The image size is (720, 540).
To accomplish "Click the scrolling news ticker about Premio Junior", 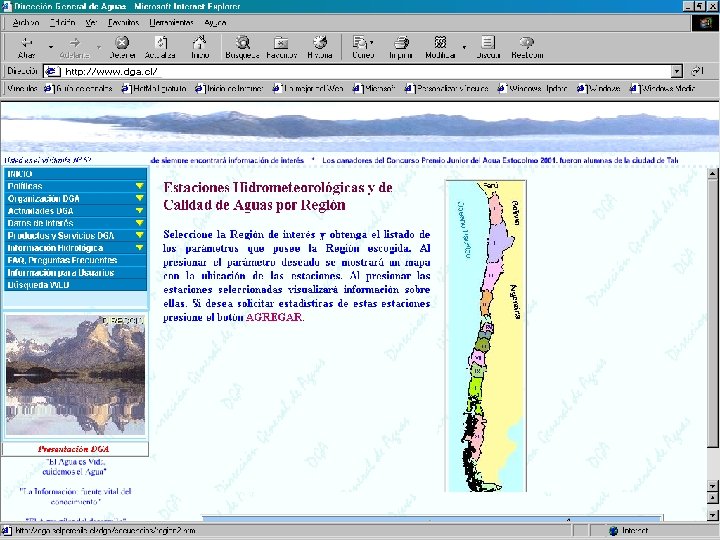I will pyautogui.click(x=414, y=160).
